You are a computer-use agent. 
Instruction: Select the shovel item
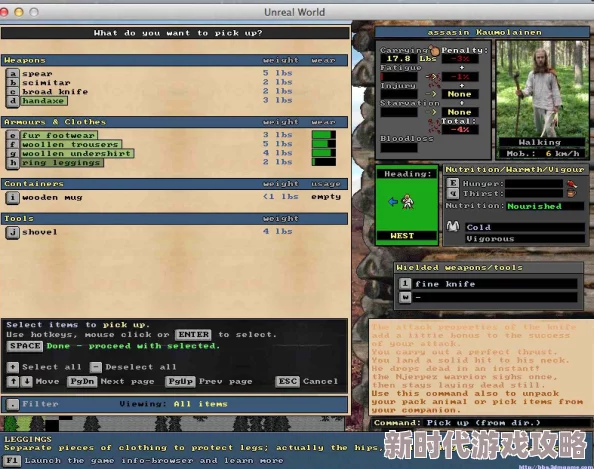click(x=39, y=232)
